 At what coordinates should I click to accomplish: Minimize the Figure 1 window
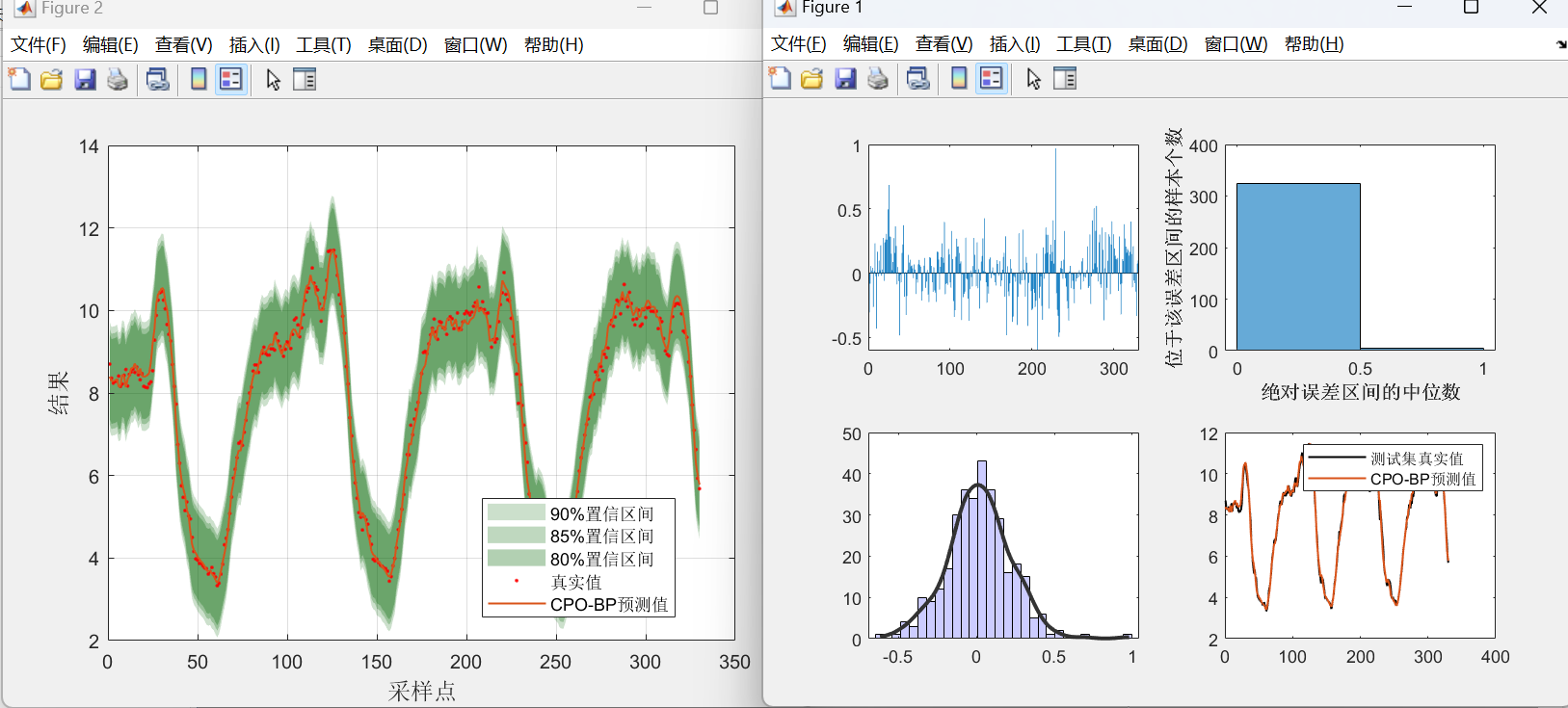[x=1404, y=8]
